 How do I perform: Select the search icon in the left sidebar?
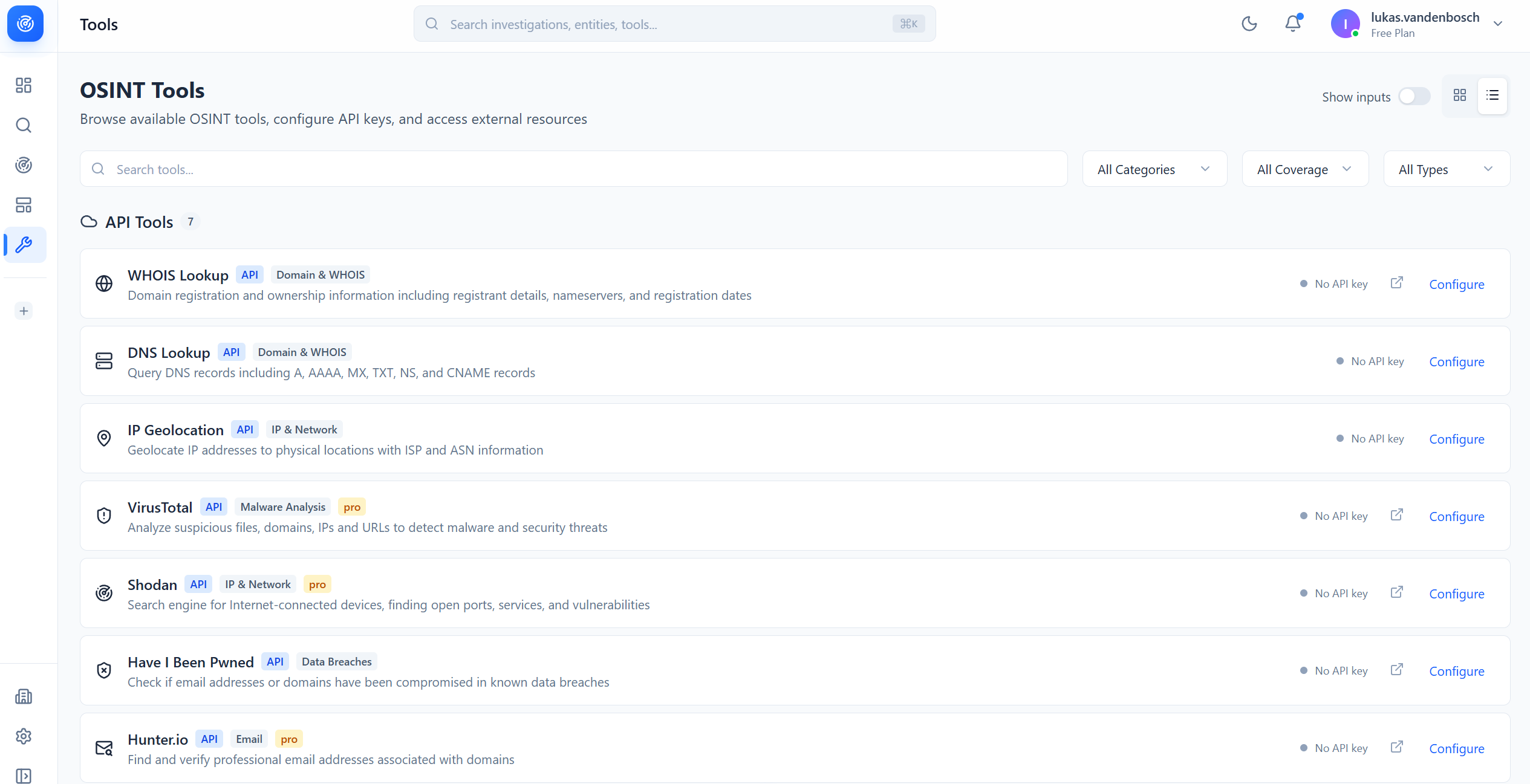click(24, 125)
